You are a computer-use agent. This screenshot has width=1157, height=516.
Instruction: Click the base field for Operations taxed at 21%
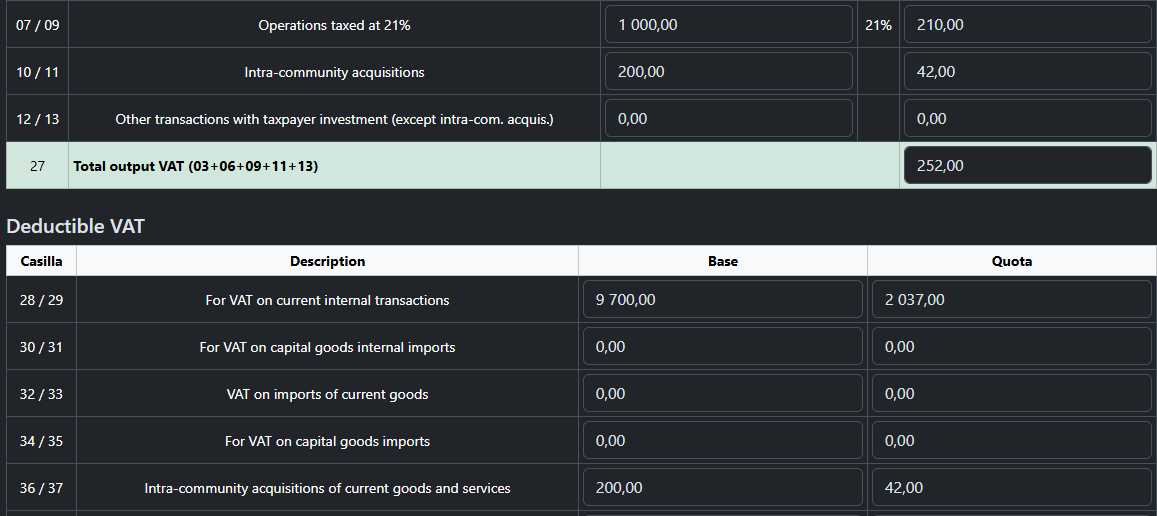728,25
